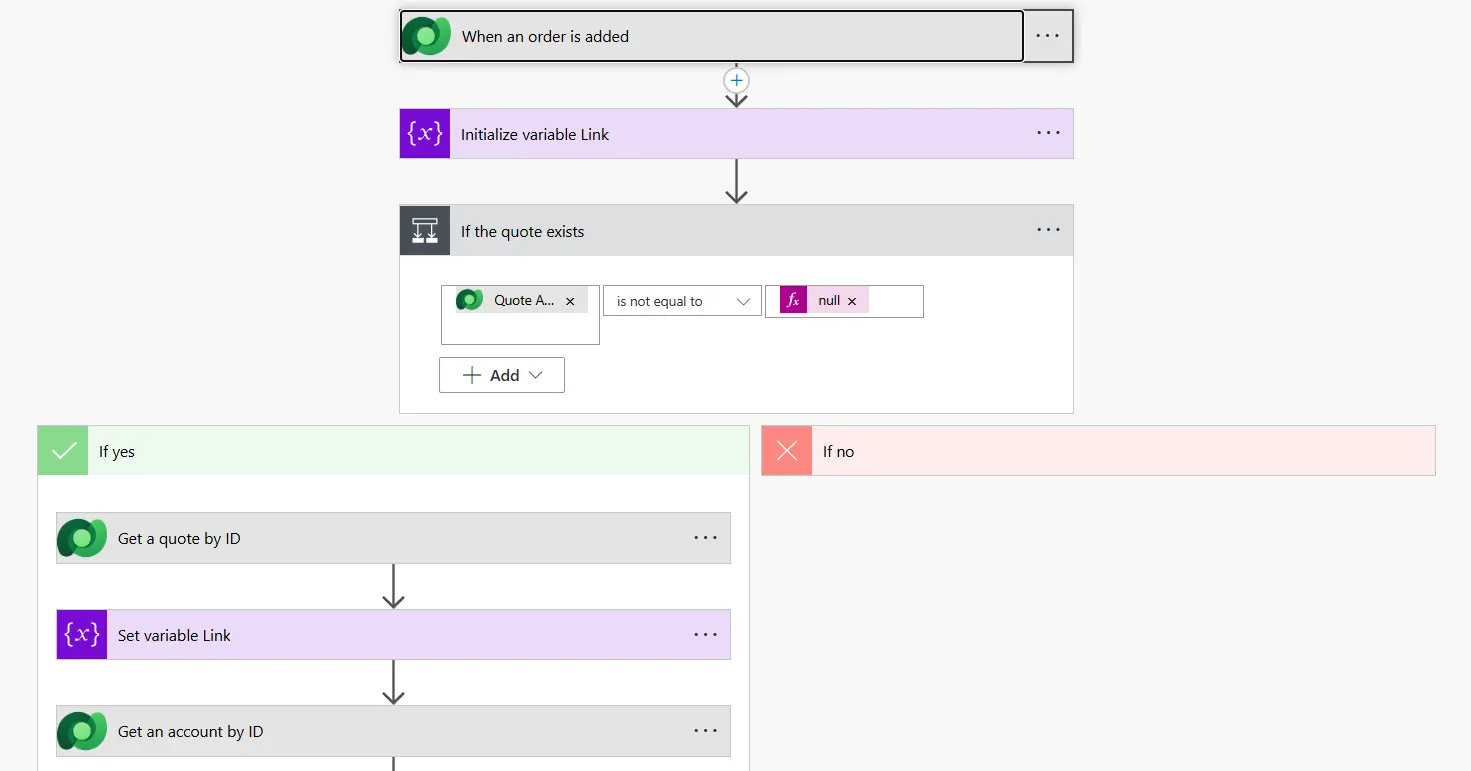
Task: Open options menu for Initialize variable Link
Action: click(x=1048, y=134)
